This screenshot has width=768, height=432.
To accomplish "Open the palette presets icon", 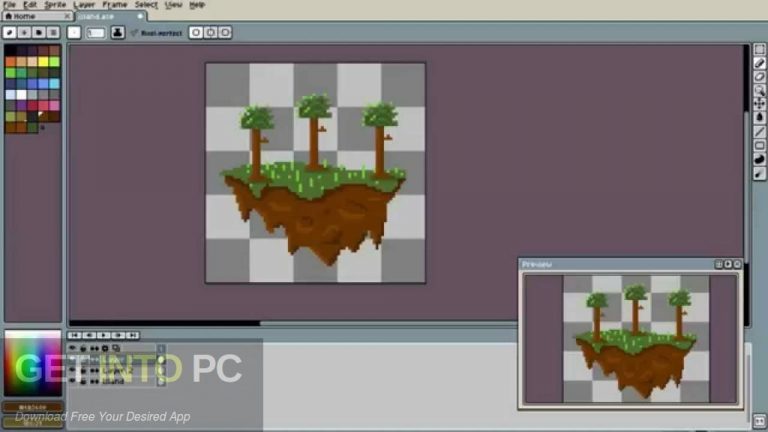I will tap(39, 33).
